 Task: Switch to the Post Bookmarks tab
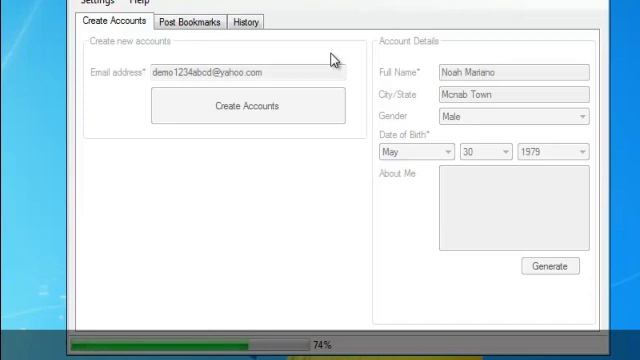tap(190, 22)
